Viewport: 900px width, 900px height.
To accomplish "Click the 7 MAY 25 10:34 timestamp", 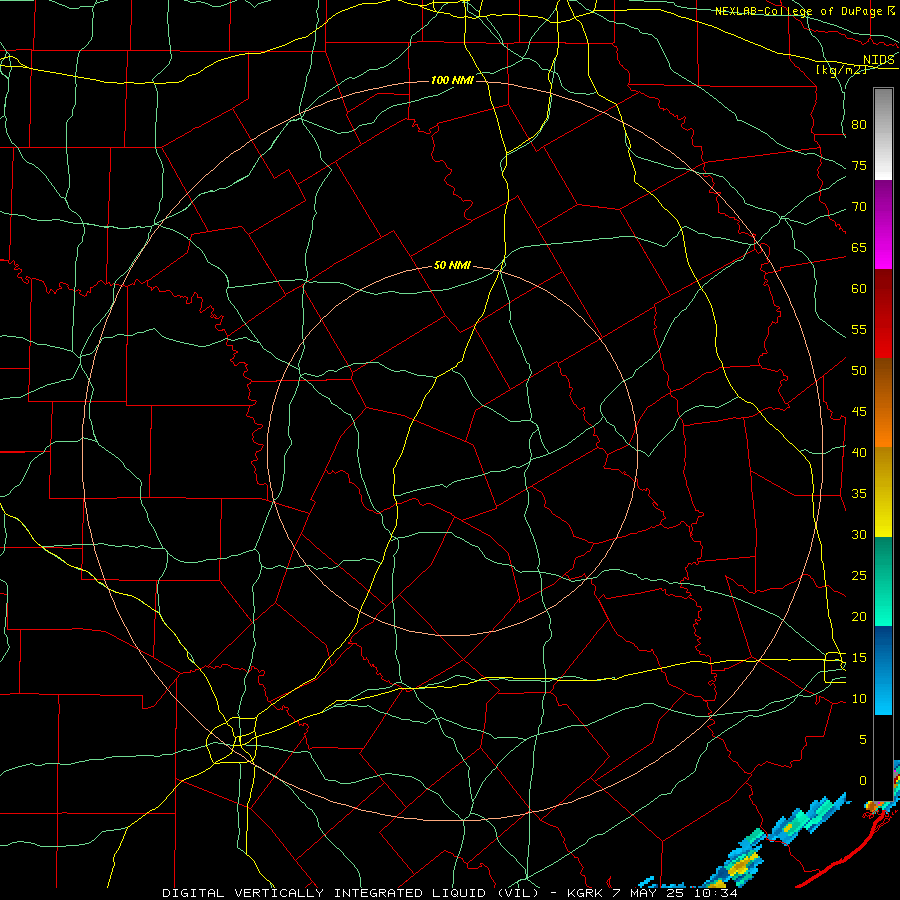I will tap(677, 893).
